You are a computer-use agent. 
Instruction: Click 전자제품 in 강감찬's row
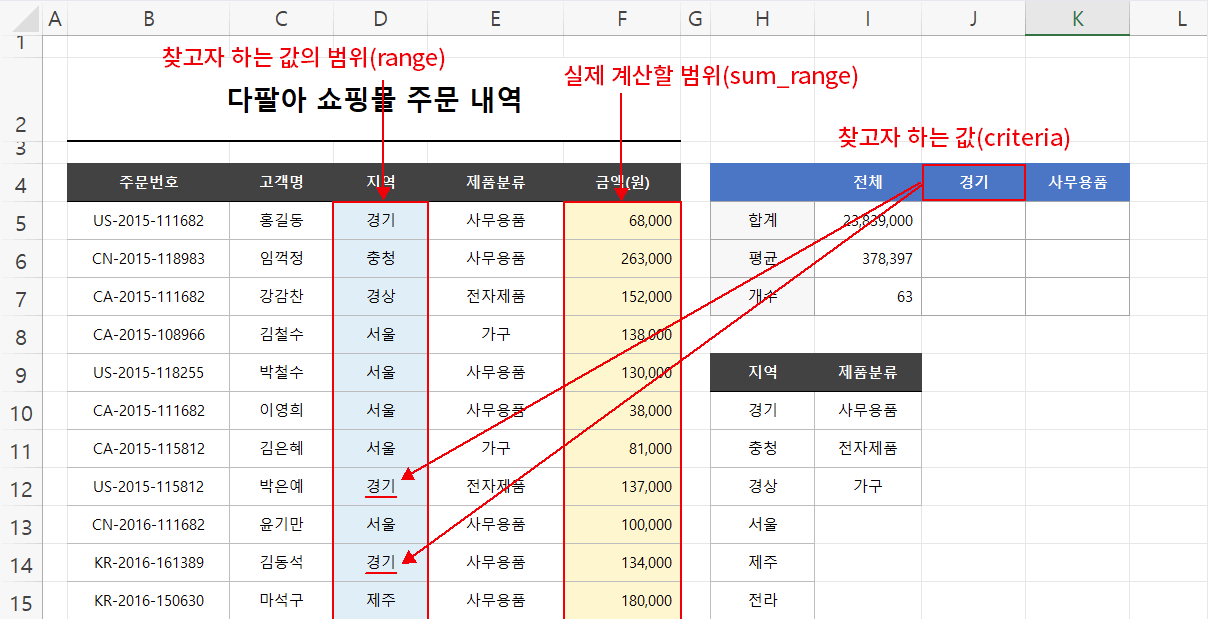pos(496,296)
